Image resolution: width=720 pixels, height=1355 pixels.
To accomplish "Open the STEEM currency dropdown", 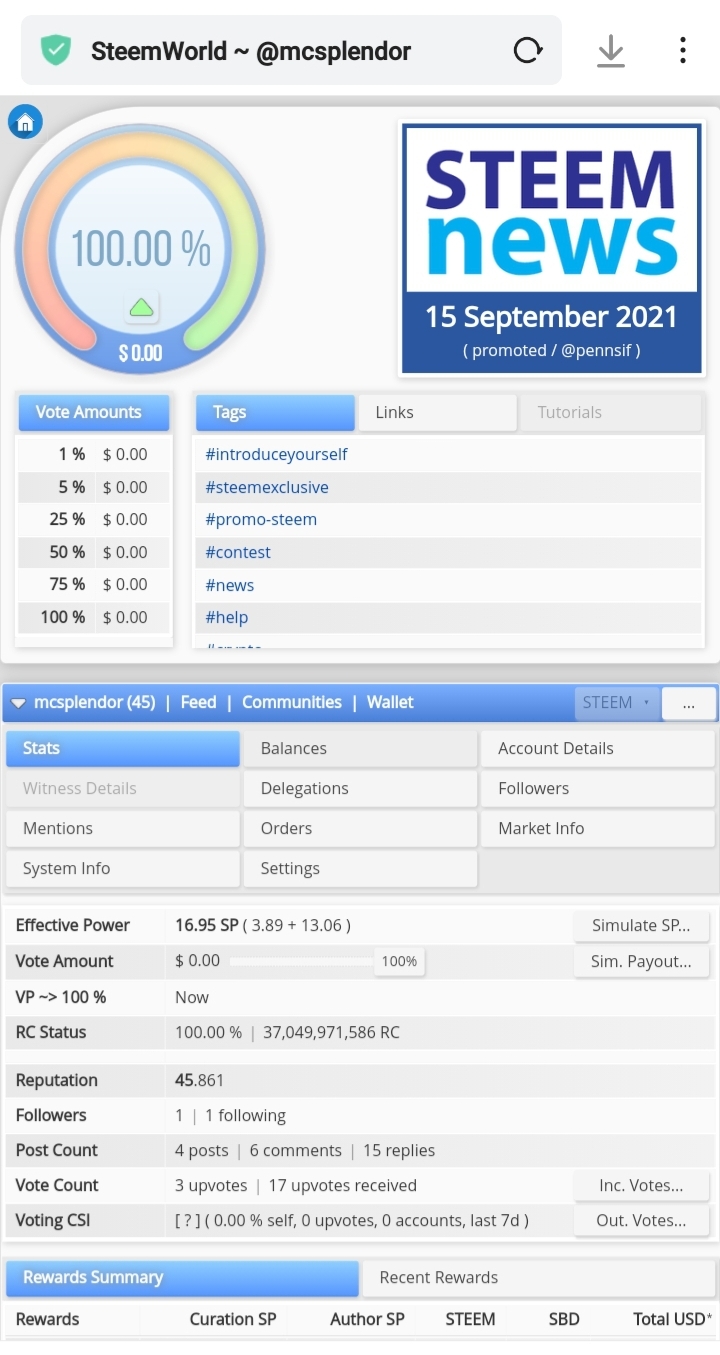I will 615,702.
